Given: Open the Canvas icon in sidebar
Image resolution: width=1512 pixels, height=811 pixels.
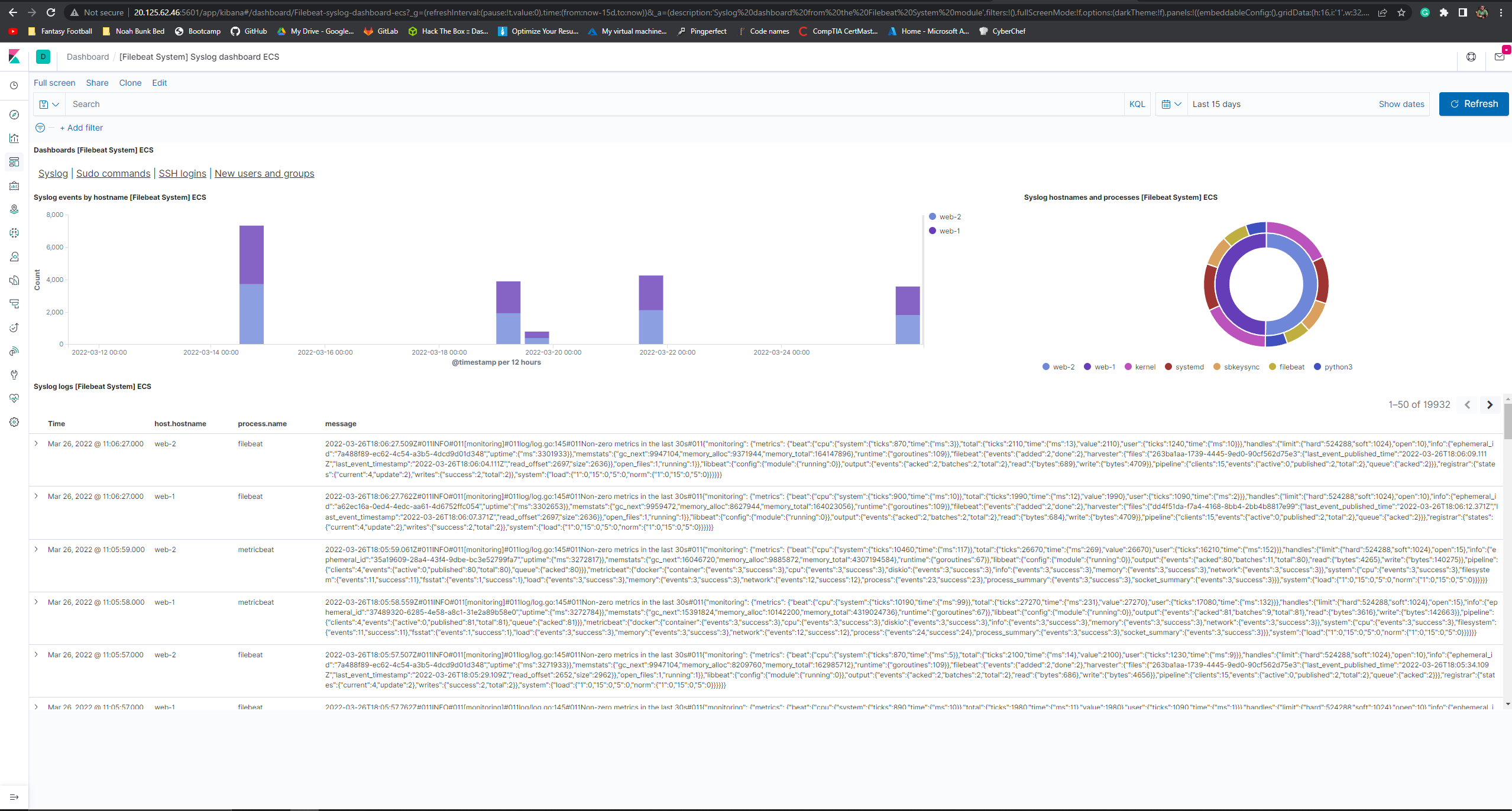Looking at the screenshot, I should (x=14, y=186).
